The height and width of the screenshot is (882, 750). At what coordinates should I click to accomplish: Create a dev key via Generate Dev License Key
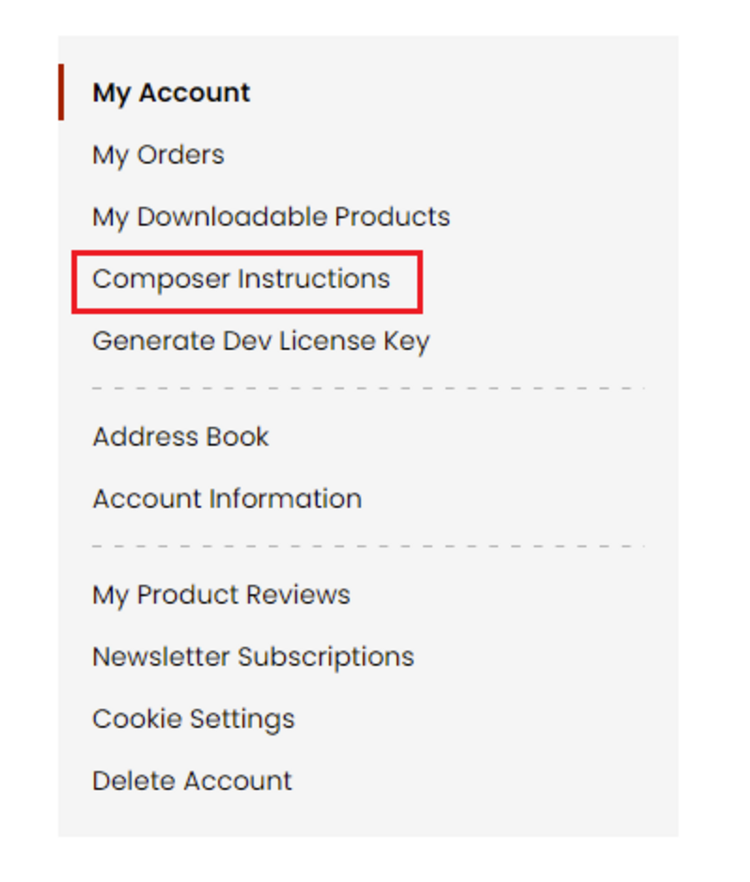[260, 341]
